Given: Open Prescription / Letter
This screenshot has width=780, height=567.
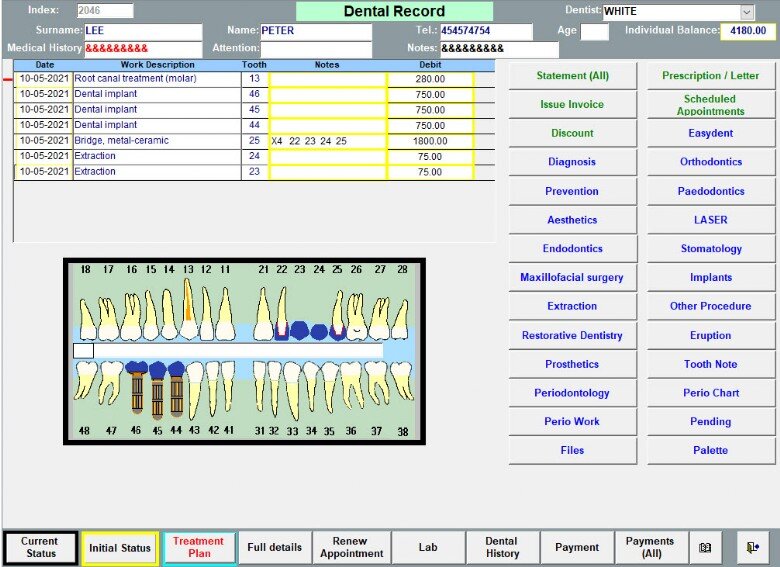Looking at the screenshot, I should coord(710,76).
